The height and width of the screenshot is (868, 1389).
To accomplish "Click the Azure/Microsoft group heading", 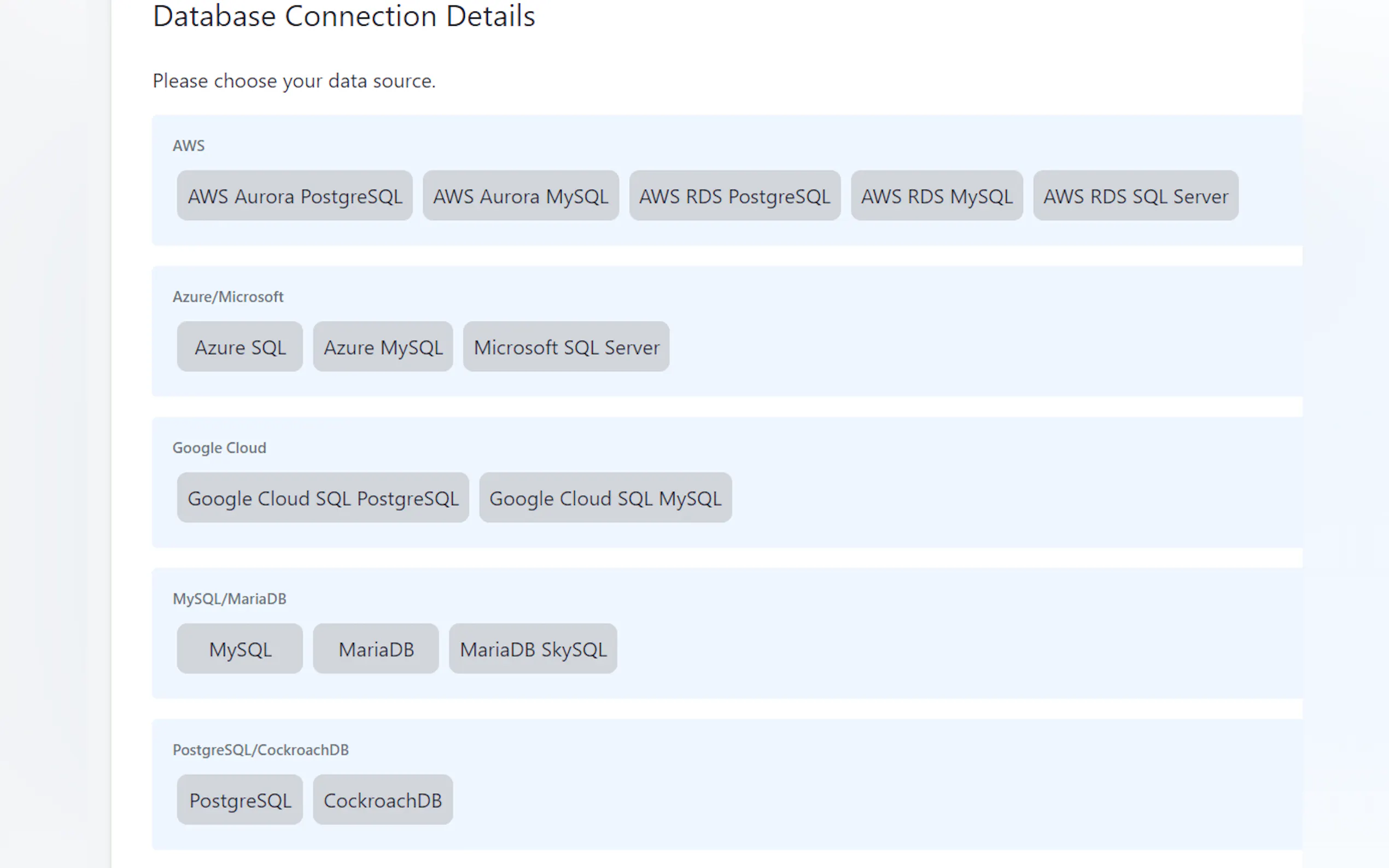I will 228,297.
